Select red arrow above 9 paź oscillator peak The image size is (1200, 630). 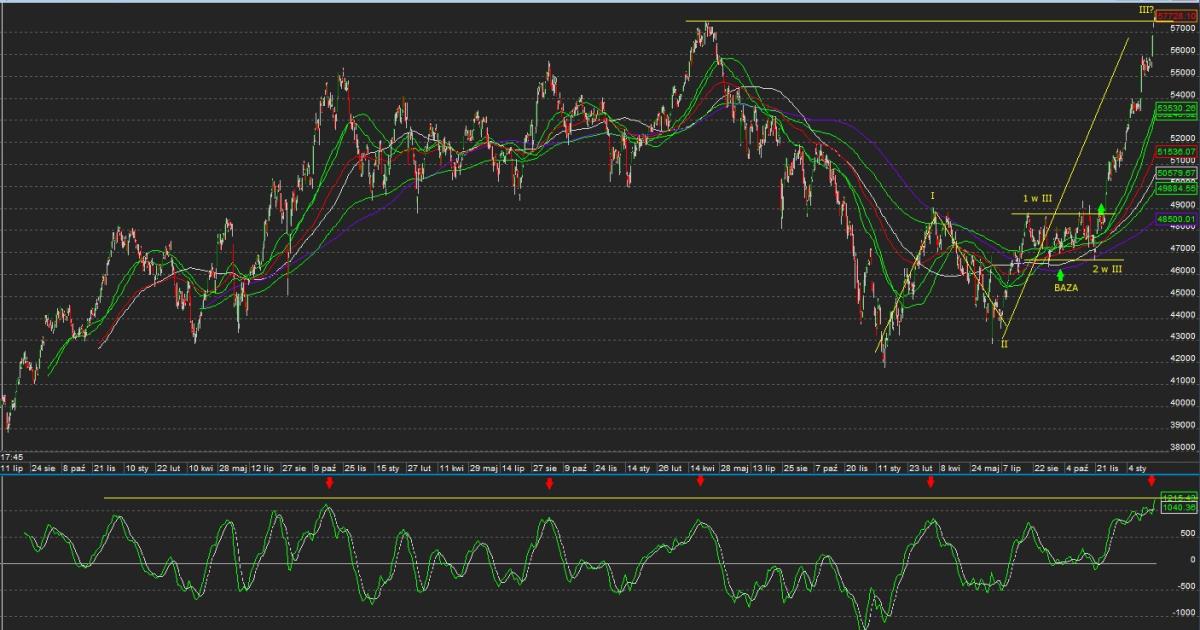pos(329,483)
